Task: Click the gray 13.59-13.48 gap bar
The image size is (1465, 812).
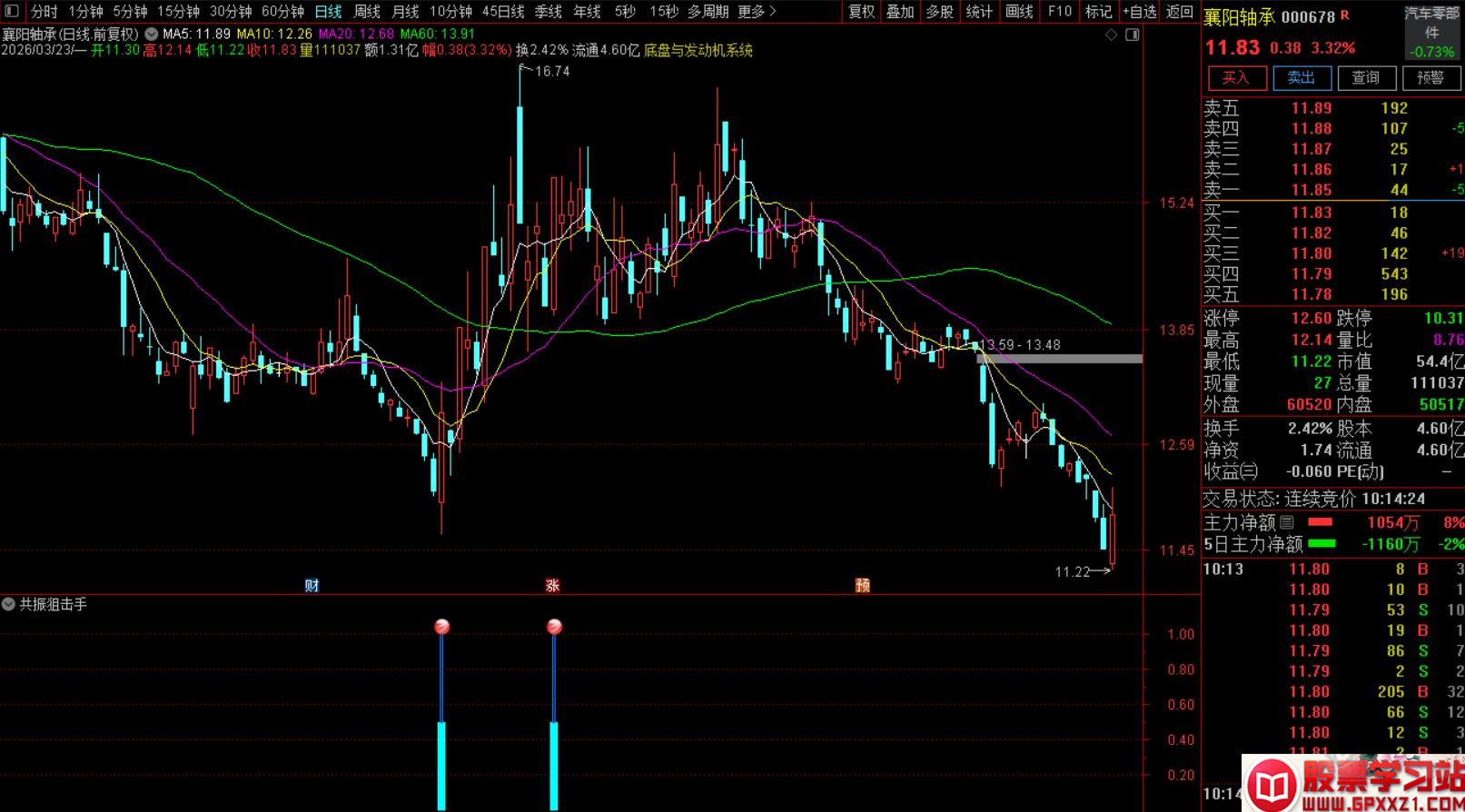Action: (x=1059, y=359)
